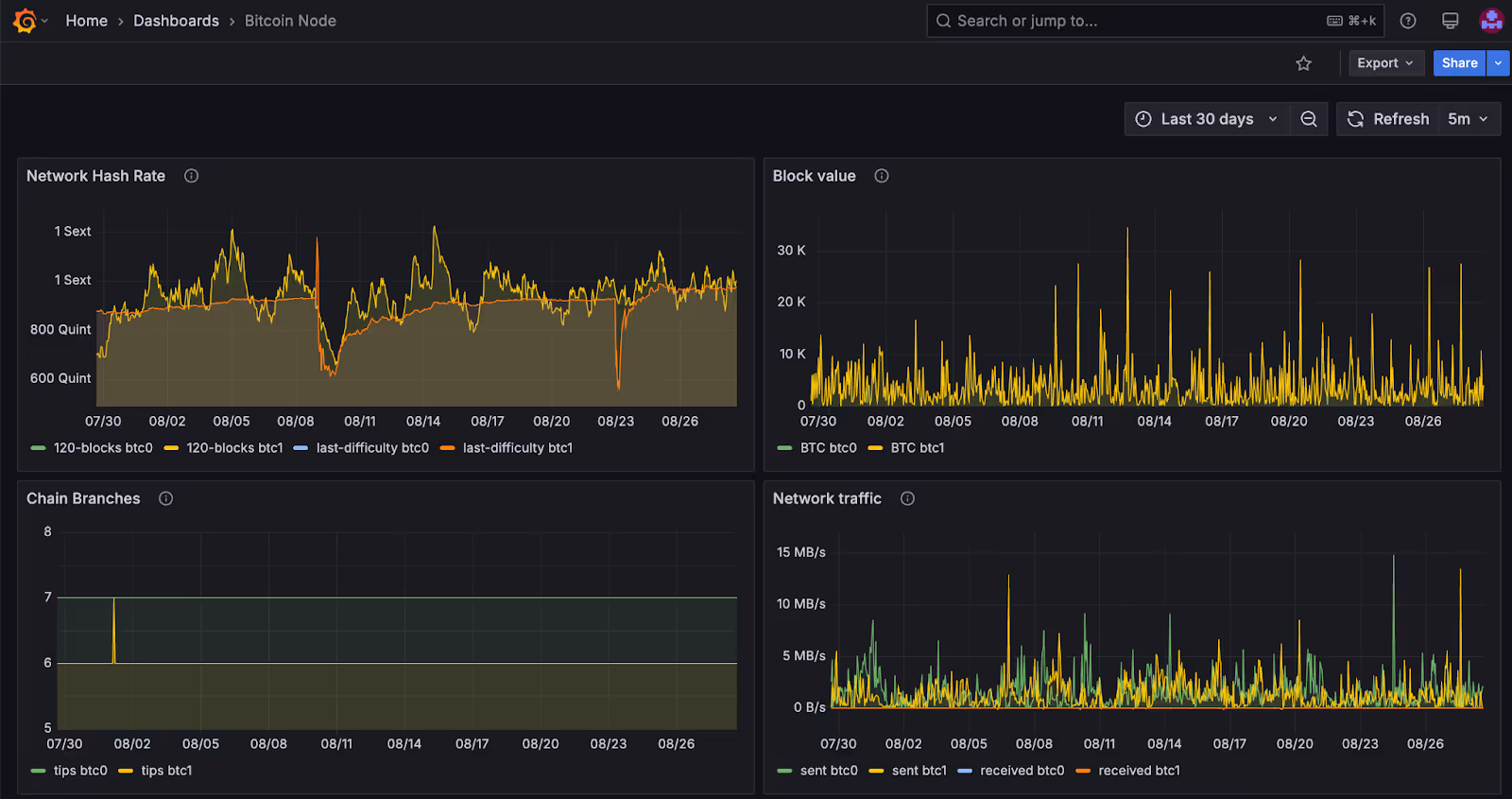Click the Share button
1512x799 pixels.
coord(1459,63)
